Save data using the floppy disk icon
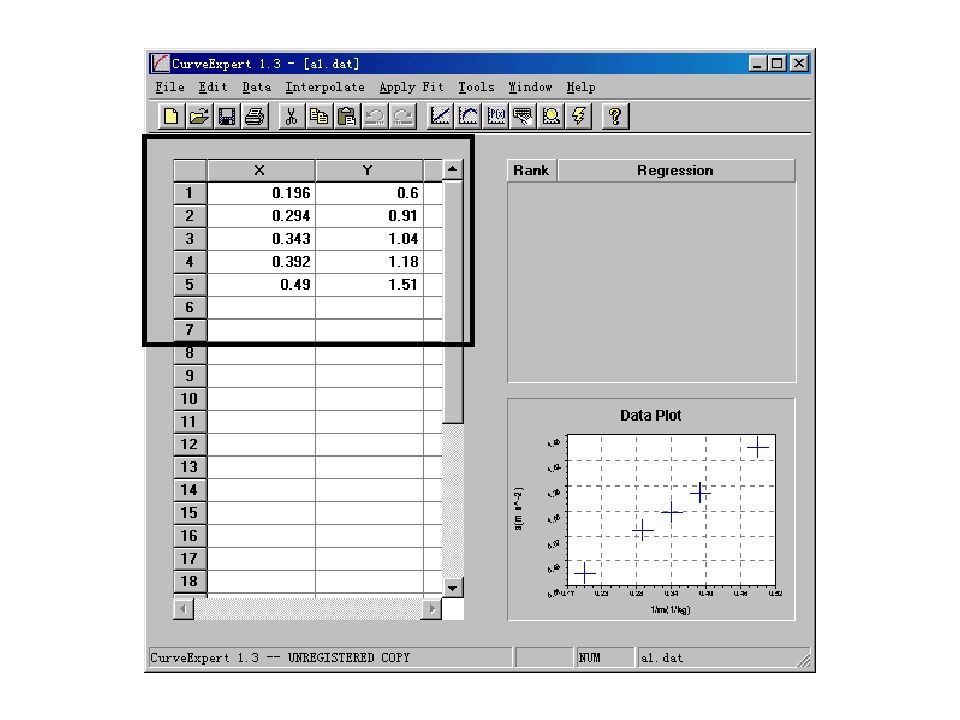960x720 pixels. (226, 117)
